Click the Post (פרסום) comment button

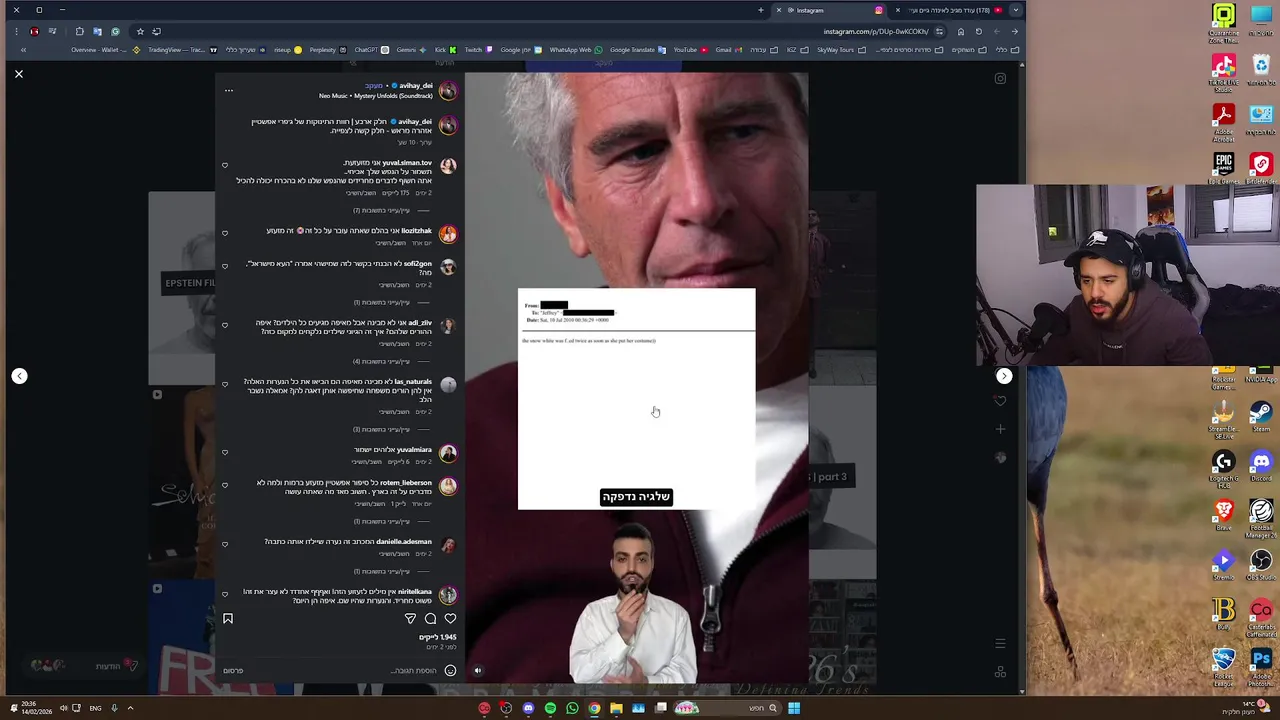point(233,671)
